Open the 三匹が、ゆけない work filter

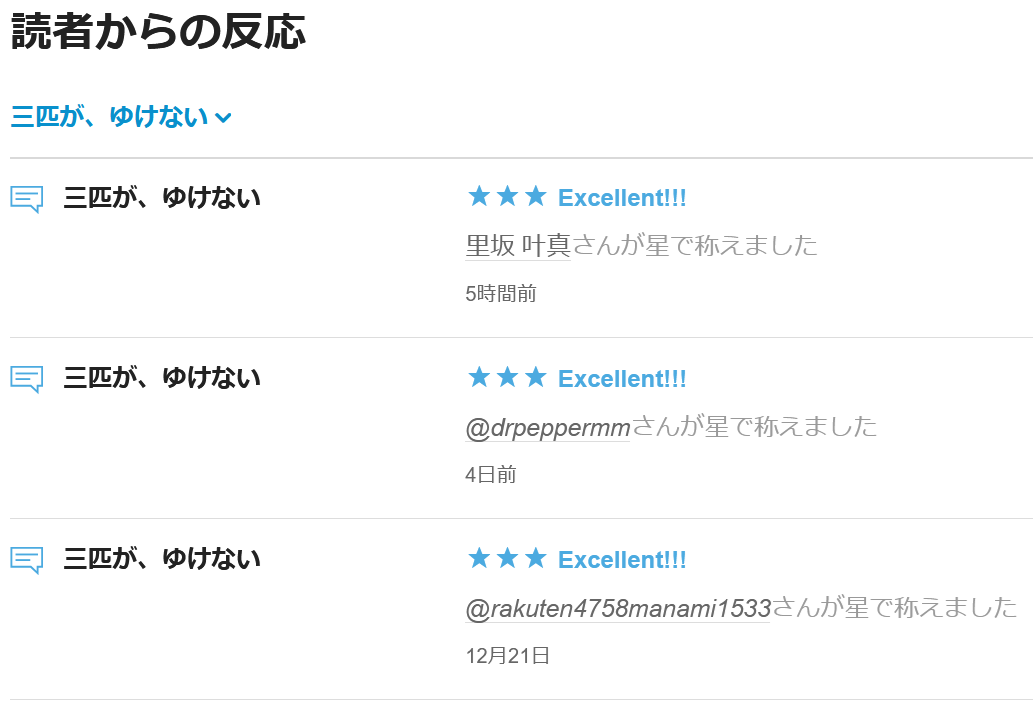click(110, 117)
